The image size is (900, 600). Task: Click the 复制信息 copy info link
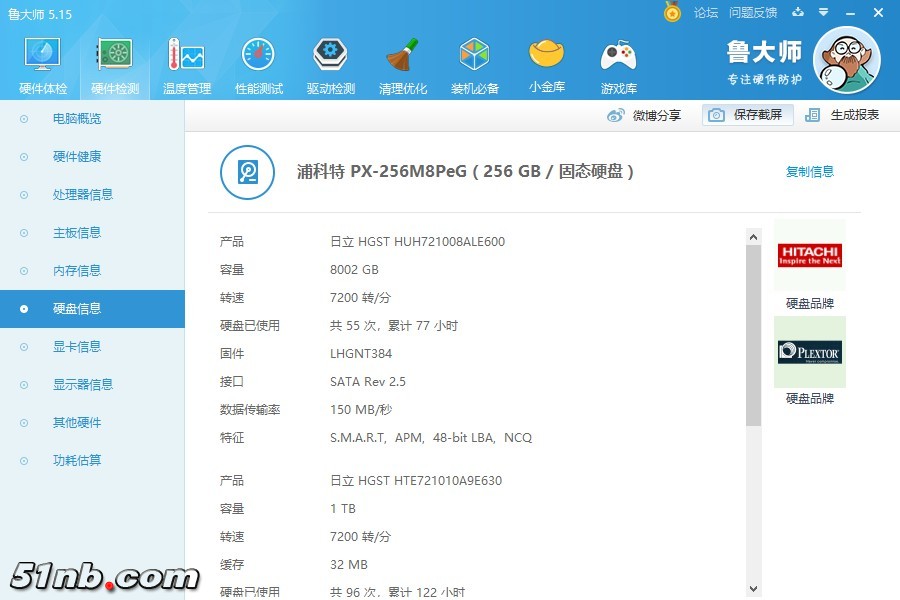809,172
